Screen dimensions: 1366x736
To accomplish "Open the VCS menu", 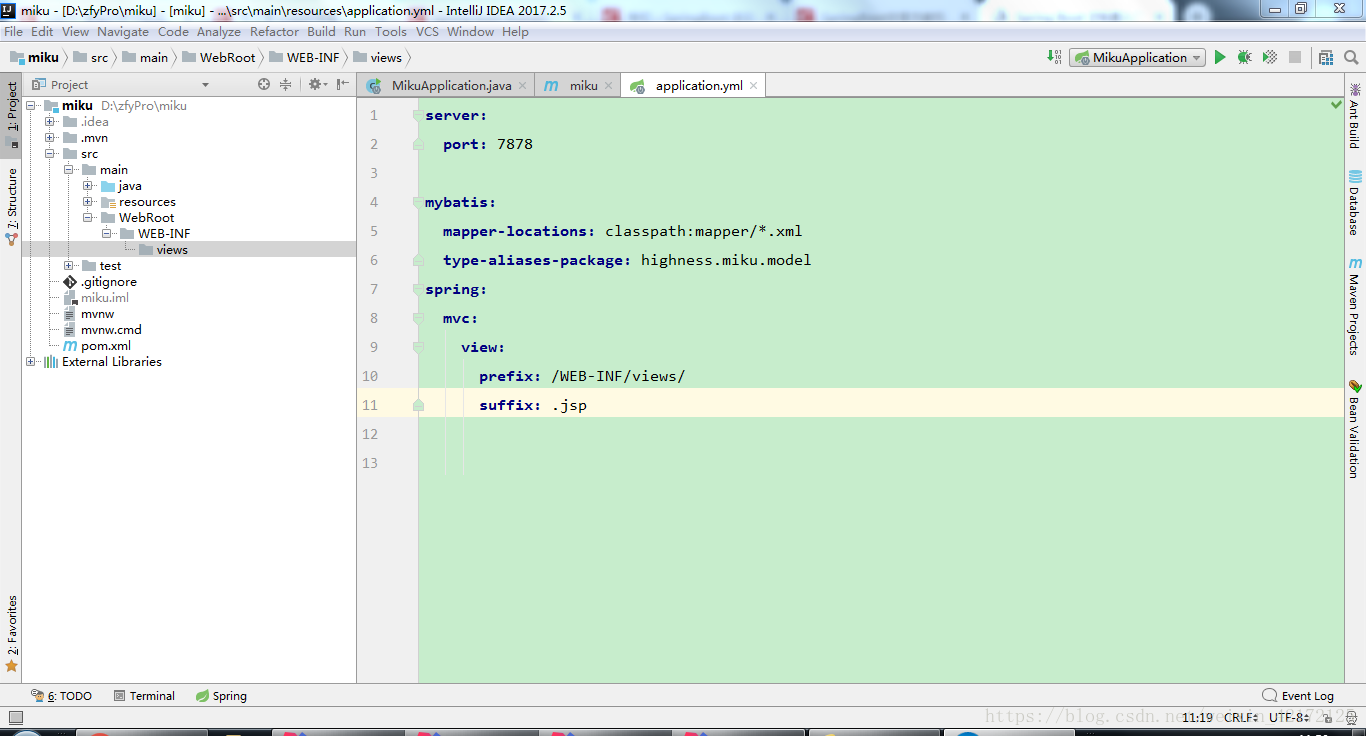I will (x=427, y=31).
